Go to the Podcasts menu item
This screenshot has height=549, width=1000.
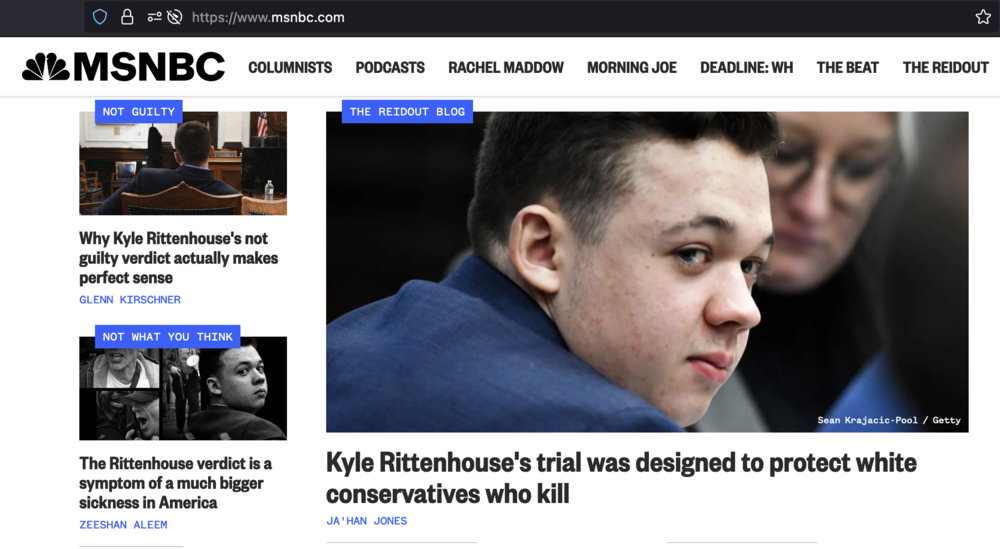[x=390, y=68]
